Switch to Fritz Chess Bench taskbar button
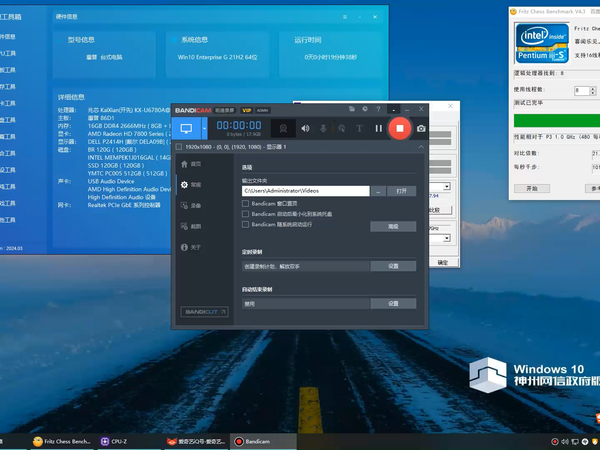This screenshot has height=450, width=600. 62,442
